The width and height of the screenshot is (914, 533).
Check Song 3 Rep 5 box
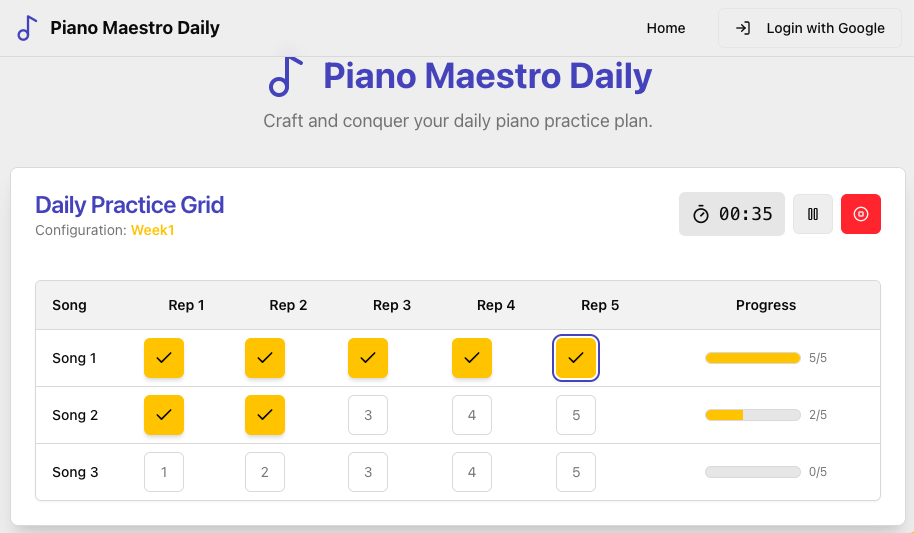(x=575, y=472)
